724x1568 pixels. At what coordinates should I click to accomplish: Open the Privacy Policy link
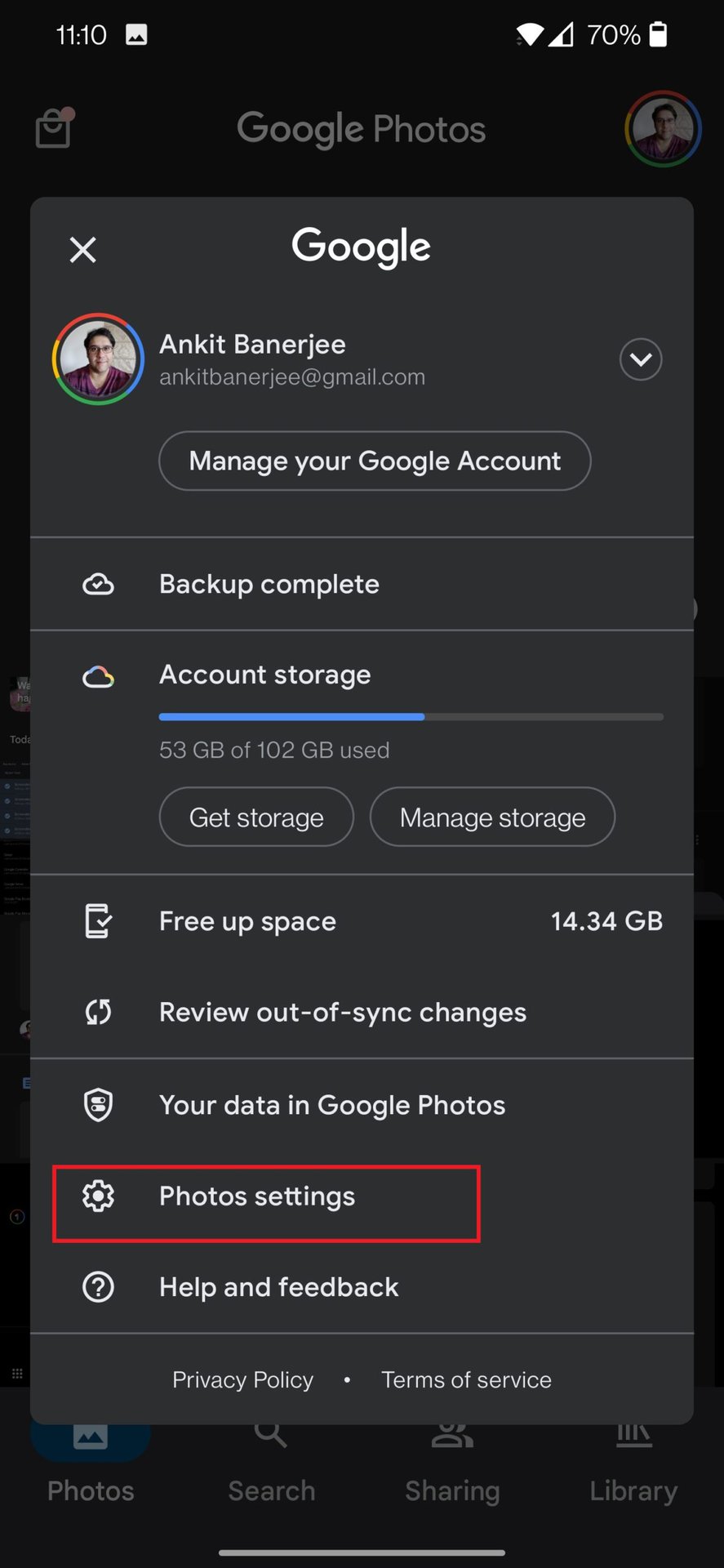click(x=242, y=1379)
